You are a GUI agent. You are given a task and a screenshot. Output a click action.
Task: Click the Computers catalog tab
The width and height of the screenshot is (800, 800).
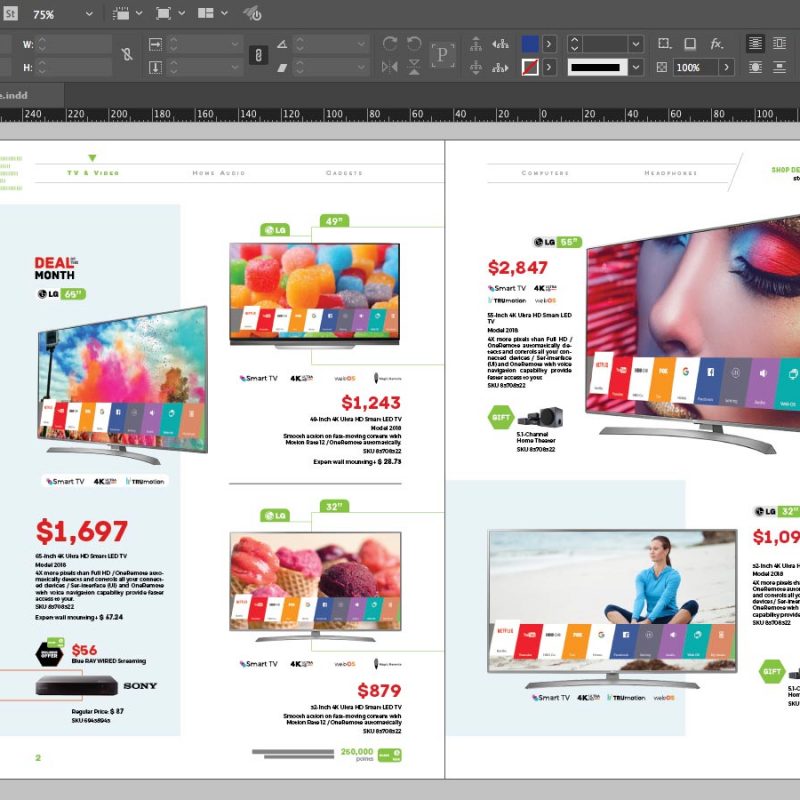click(x=545, y=173)
